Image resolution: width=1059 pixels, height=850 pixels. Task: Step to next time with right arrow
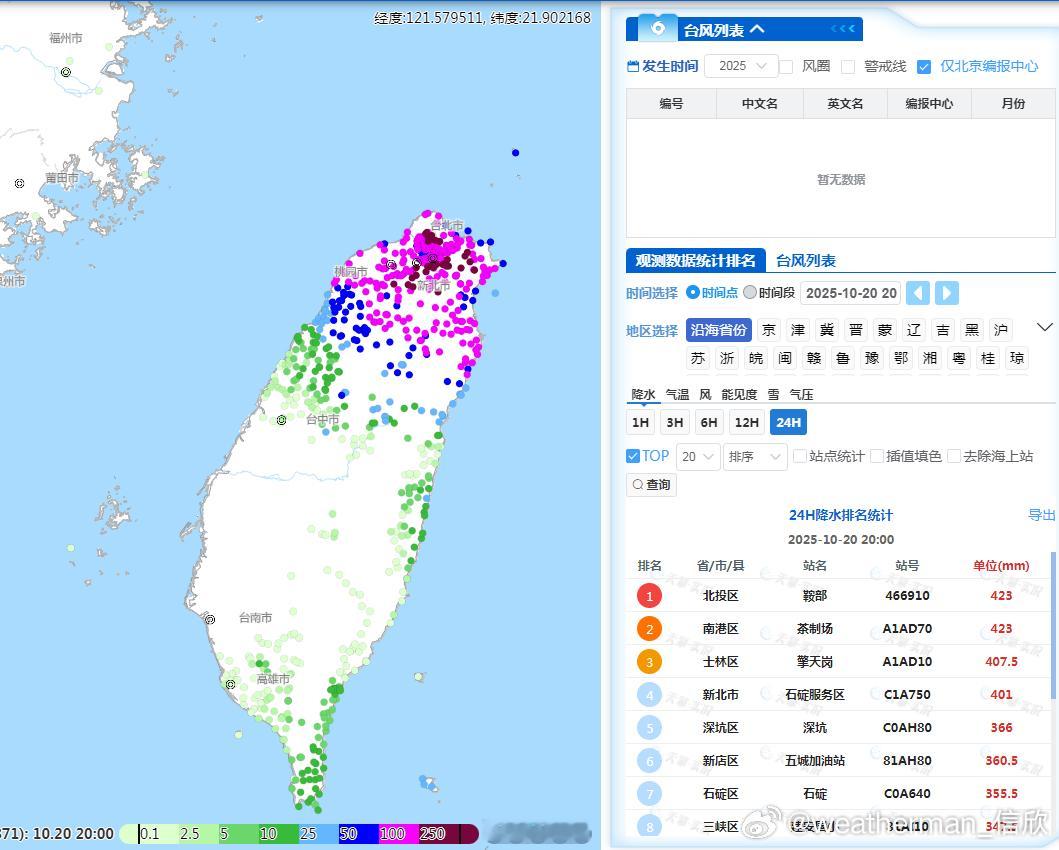tap(947, 293)
